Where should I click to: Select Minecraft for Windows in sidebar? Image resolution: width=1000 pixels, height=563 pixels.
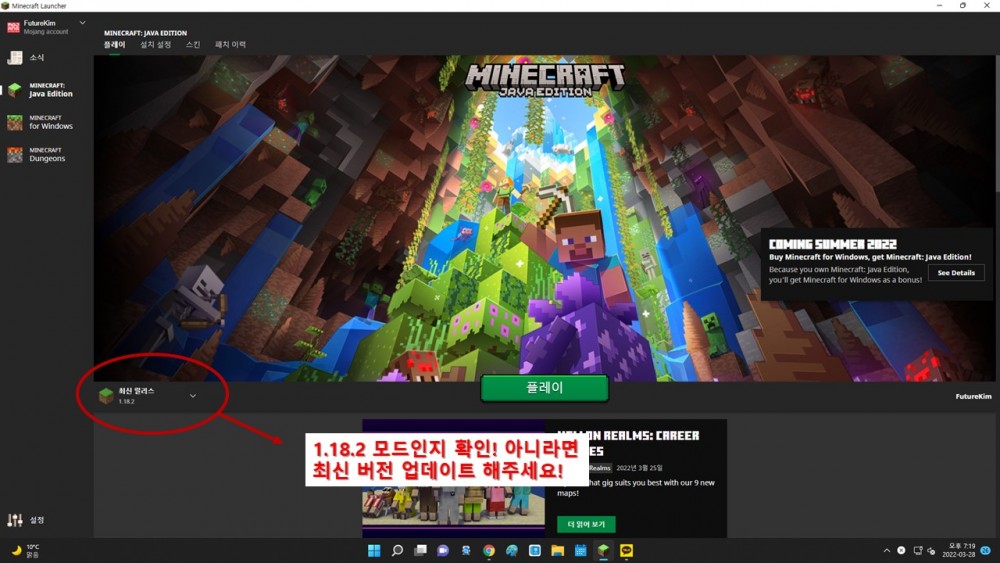coord(40,122)
